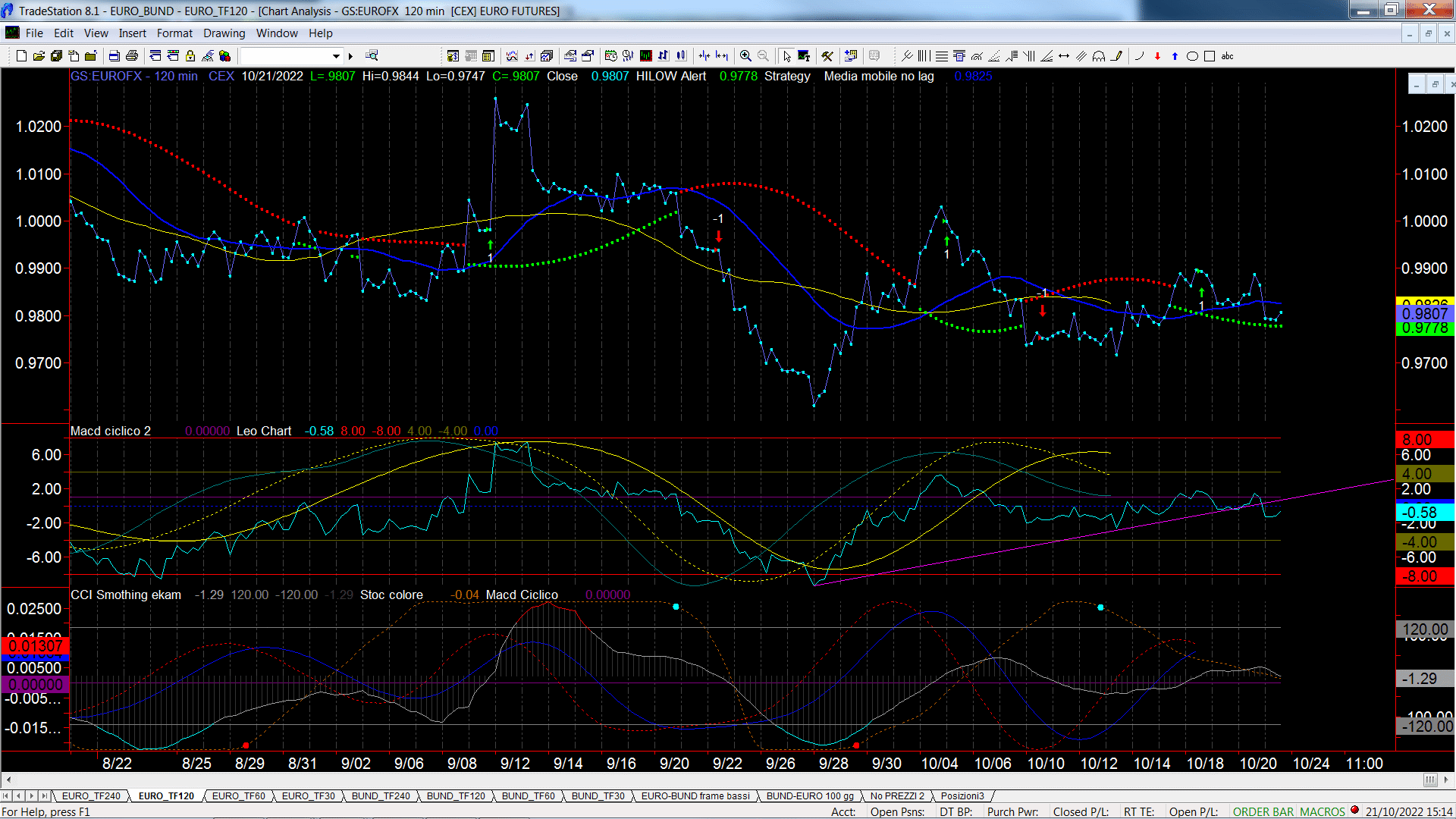Image resolution: width=1456 pixels, height=819 pixels.
Task: Switch to BUND_TF30 workspace tab
Action: coord(598,795)
